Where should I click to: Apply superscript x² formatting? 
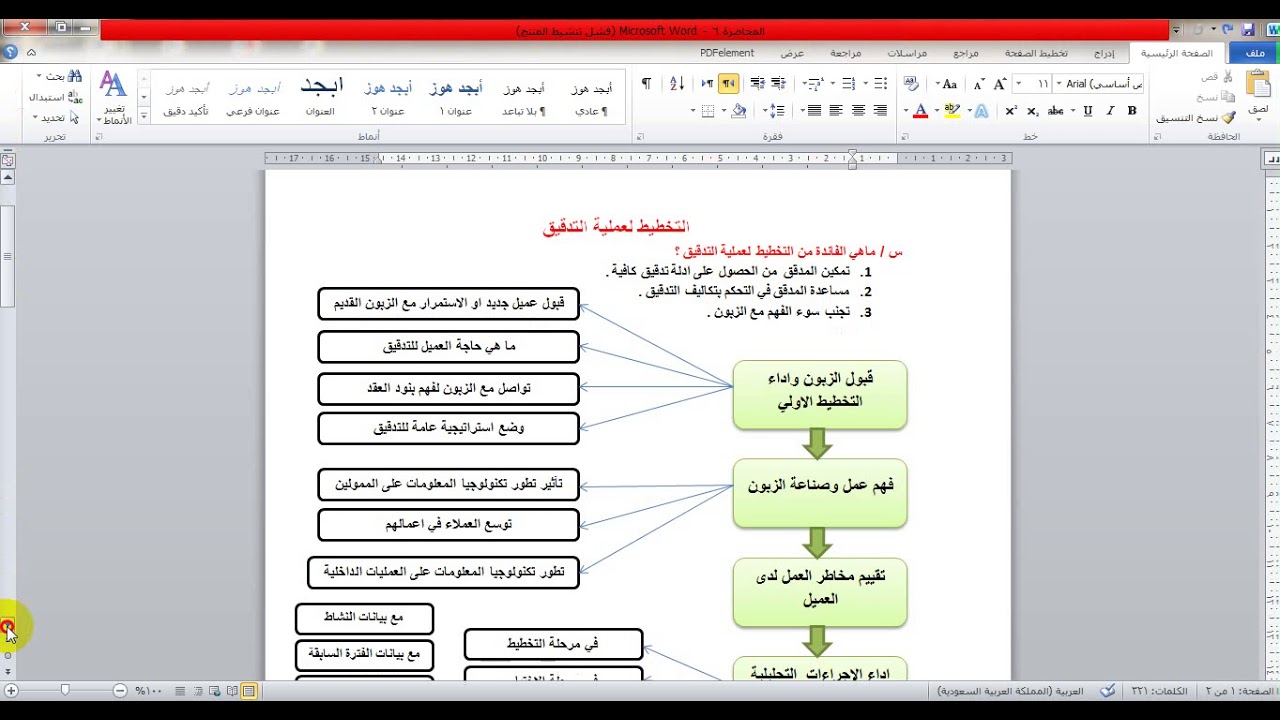click(1011, 111)
